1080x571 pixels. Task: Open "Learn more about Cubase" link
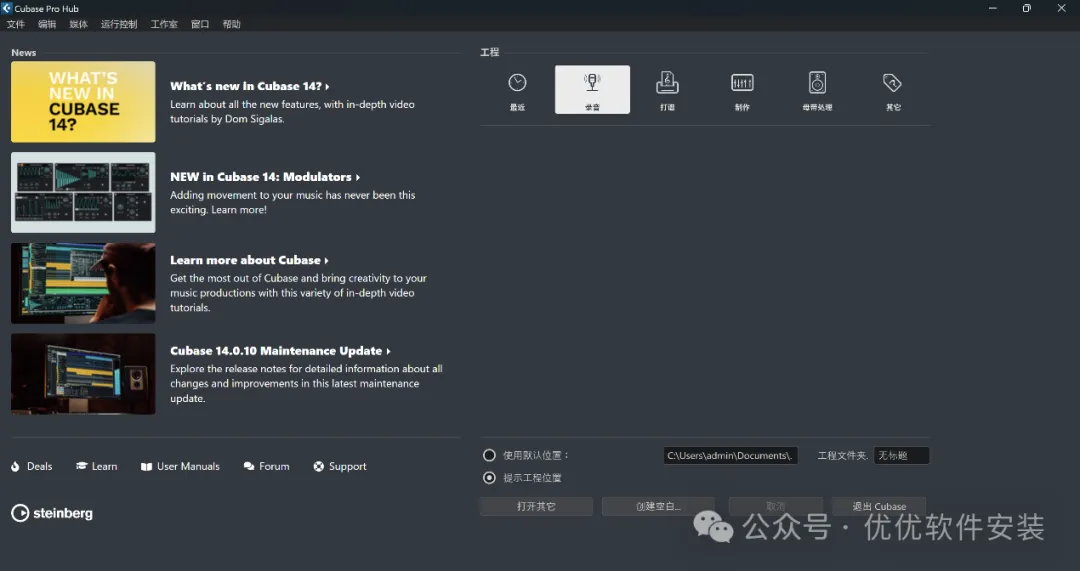point(249,260)
